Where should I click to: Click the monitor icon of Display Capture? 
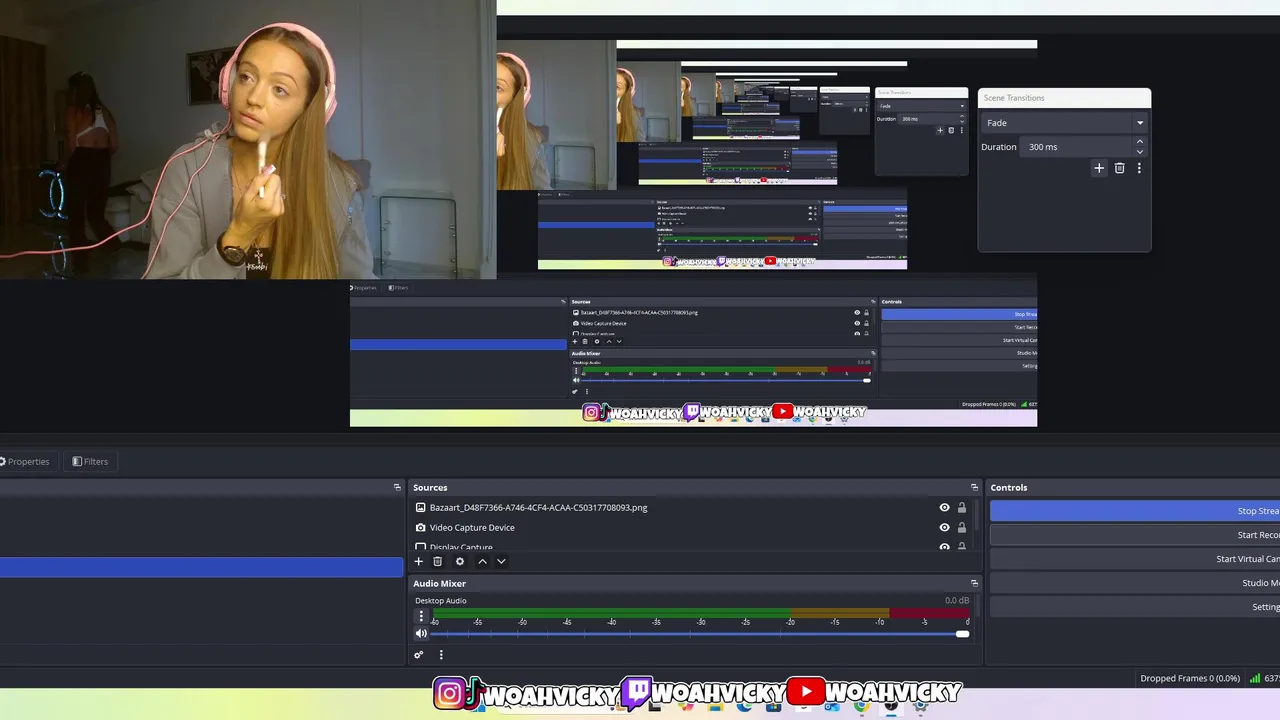pos(421,547)
